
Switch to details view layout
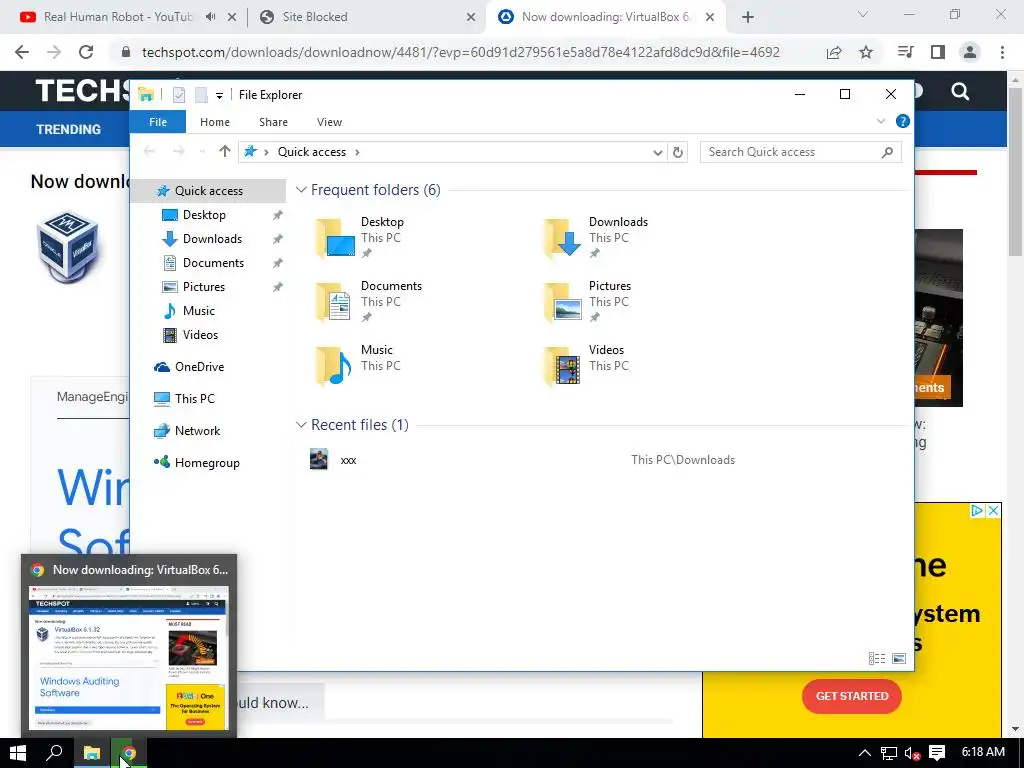coord(877,658)
